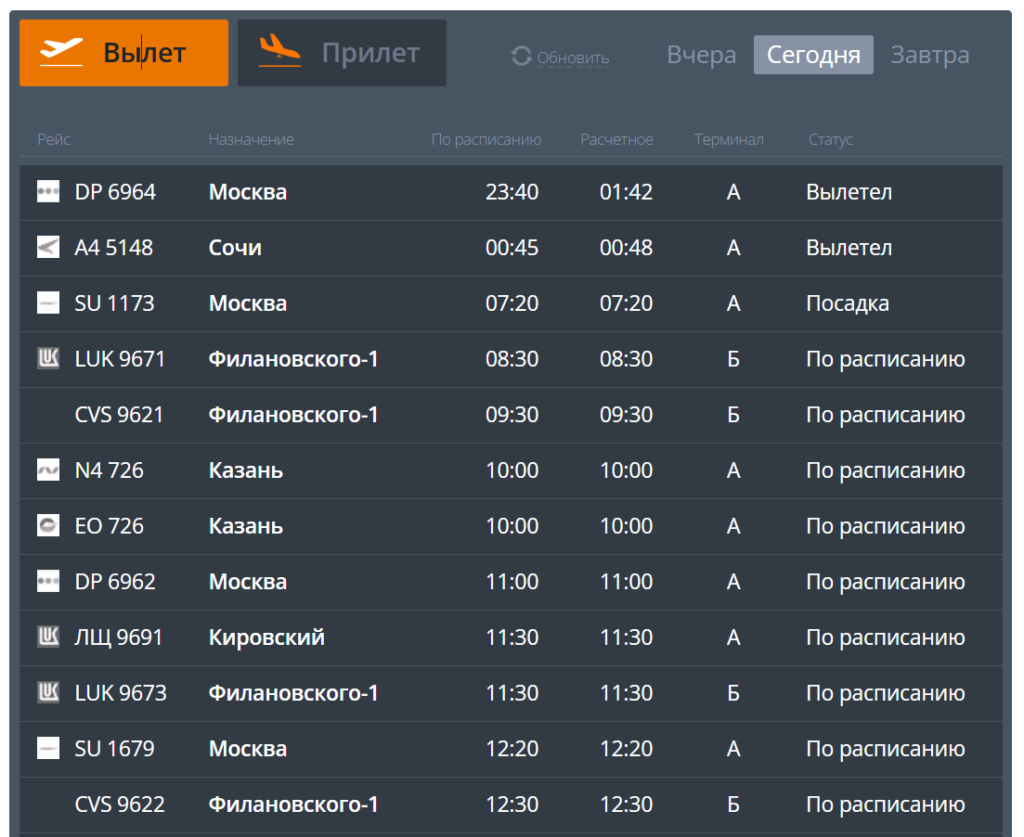The image size is (1024, 837).
Task: Click airline logo for A4 5148
Action: tap(48, 247)
